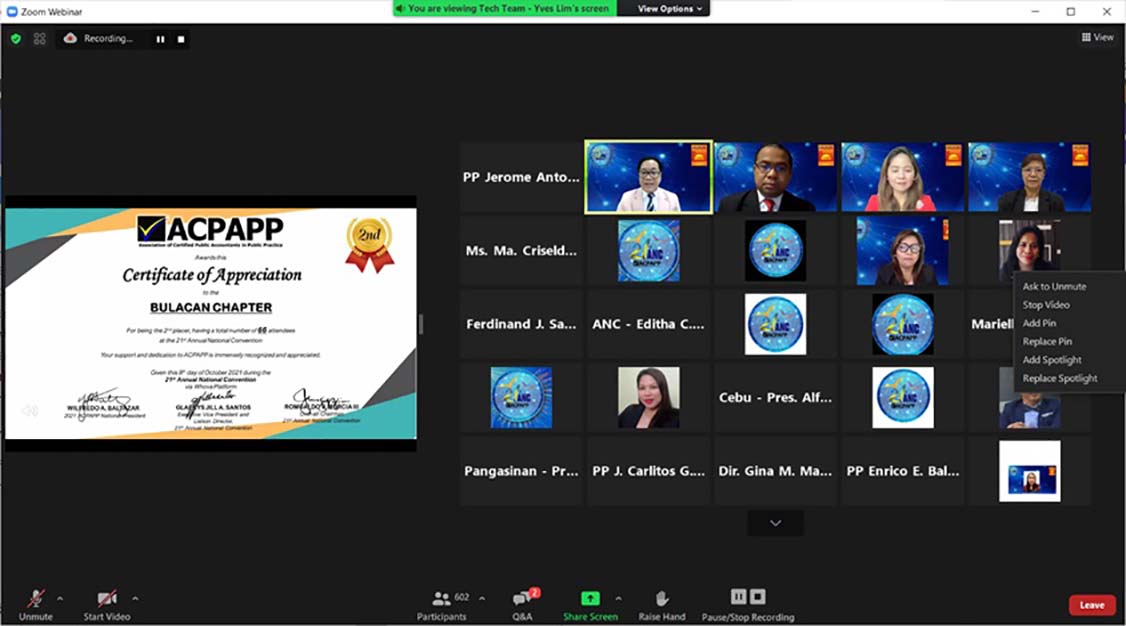Select the Cebu - Pres. Alf... participant tile
The height and width of the screenshot is (626, 1126).
point(776,397)
